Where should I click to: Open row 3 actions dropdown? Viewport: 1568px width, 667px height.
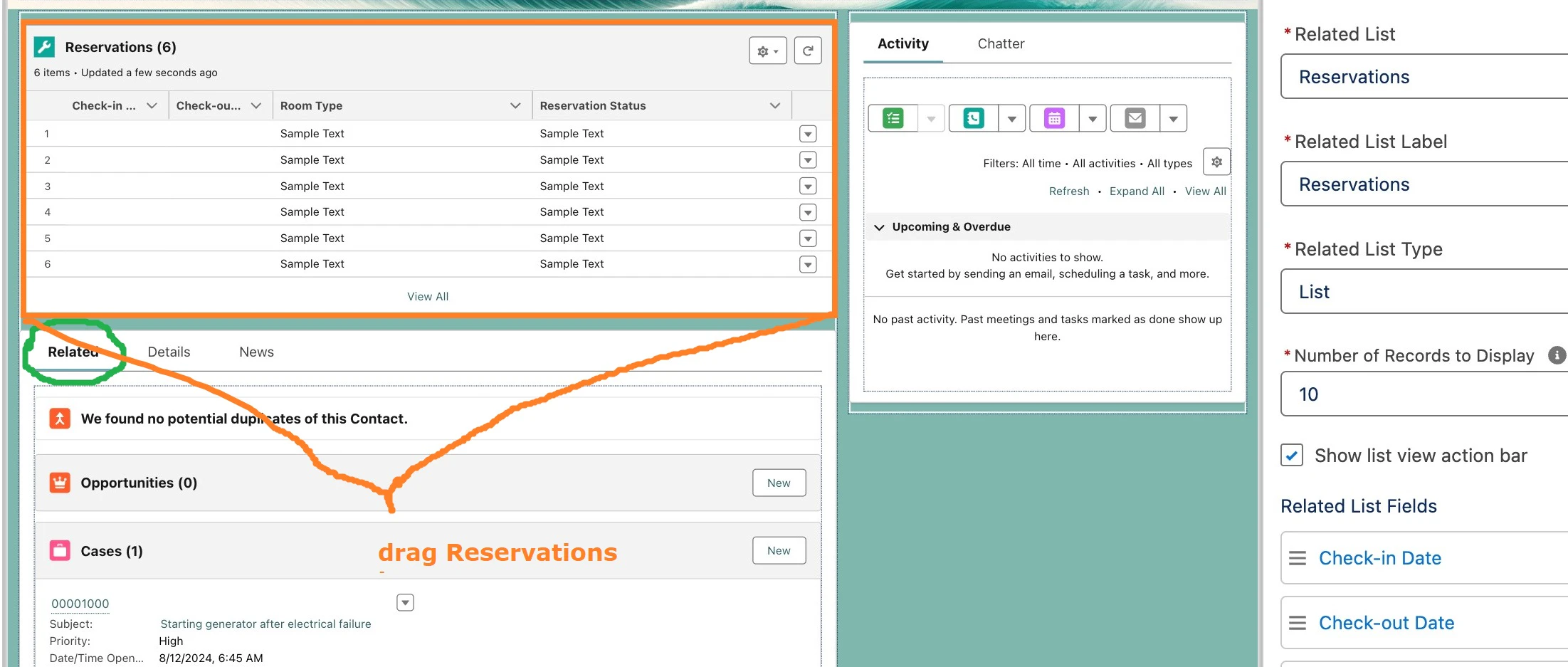pos(808,187)
